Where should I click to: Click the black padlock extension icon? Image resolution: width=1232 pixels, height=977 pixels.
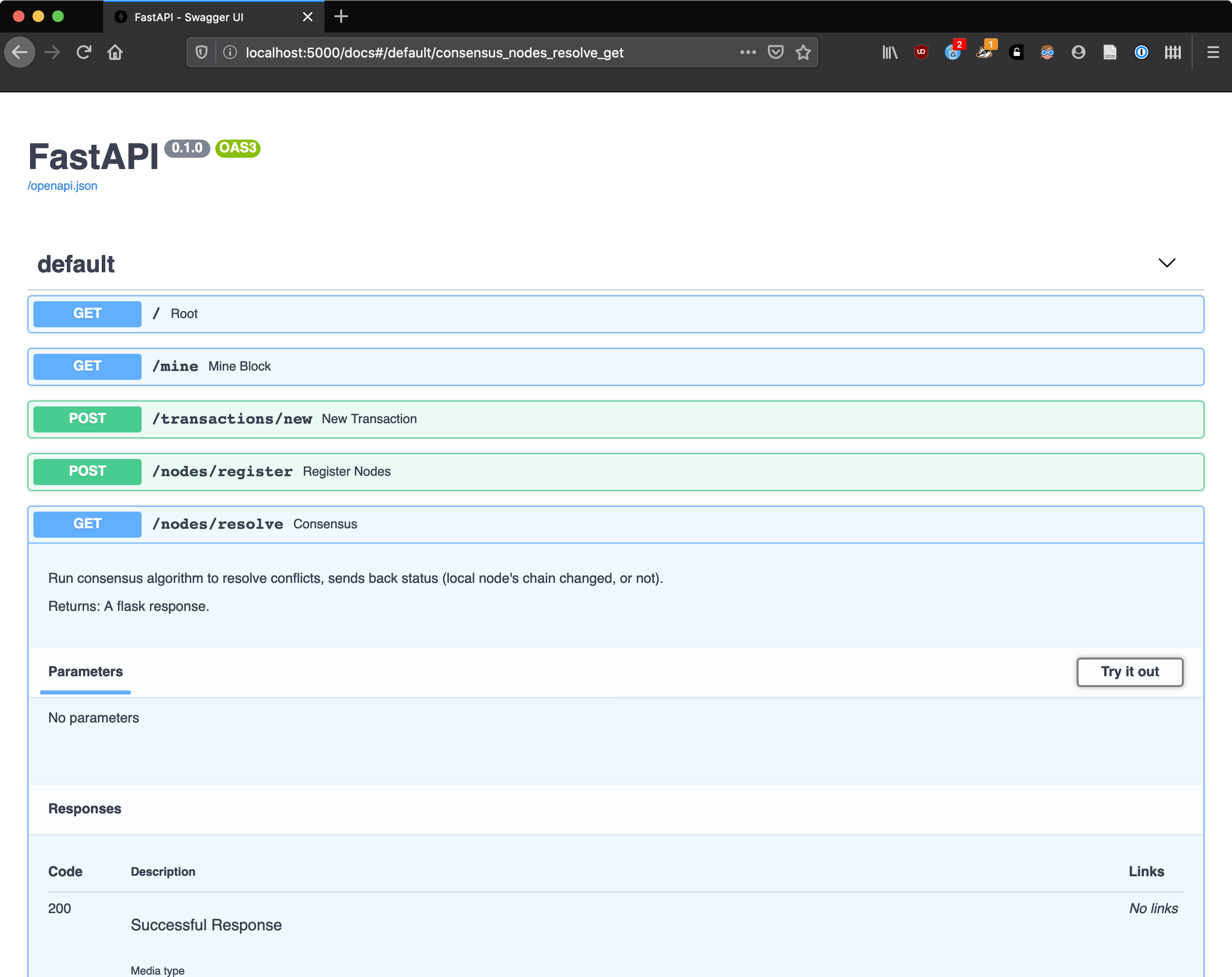point(1016,53)
